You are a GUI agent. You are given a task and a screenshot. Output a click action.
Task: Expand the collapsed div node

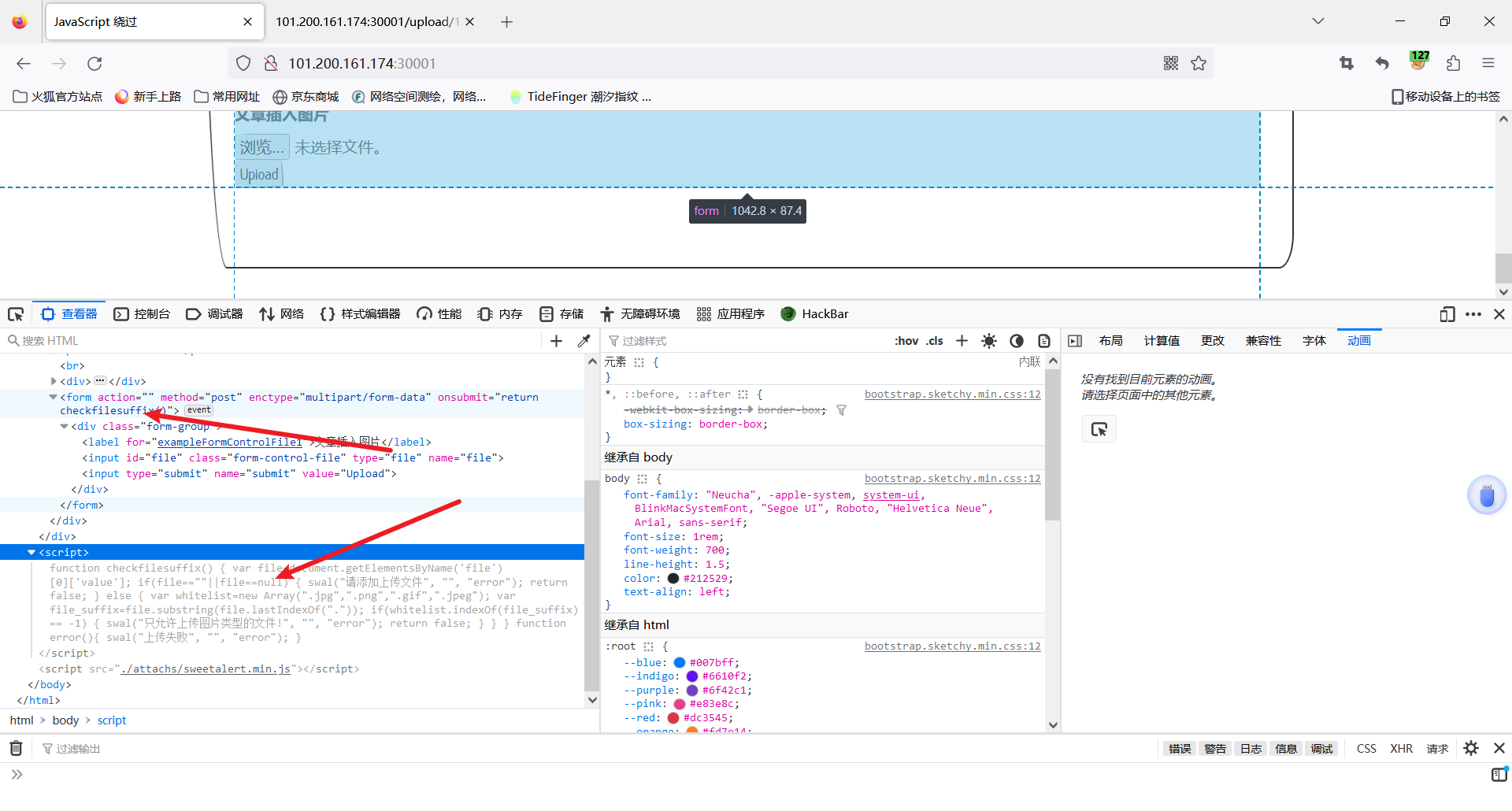coord(53,382)
